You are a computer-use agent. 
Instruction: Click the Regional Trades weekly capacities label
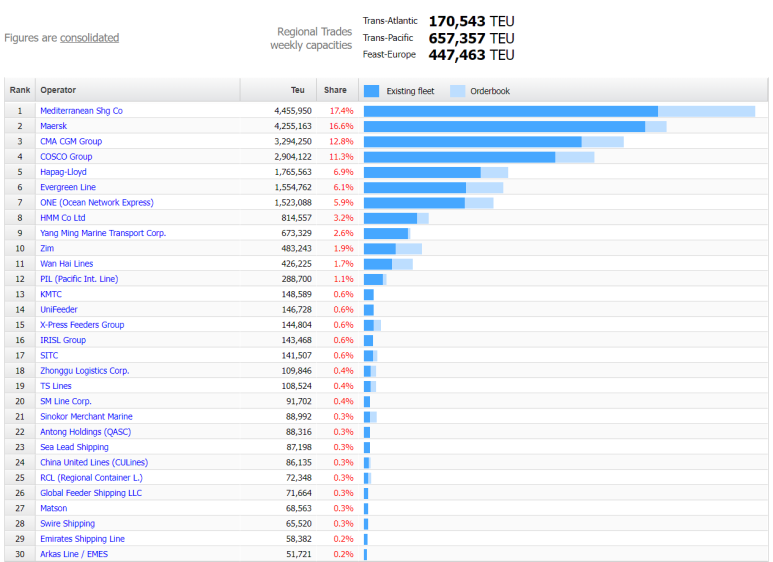311,38
